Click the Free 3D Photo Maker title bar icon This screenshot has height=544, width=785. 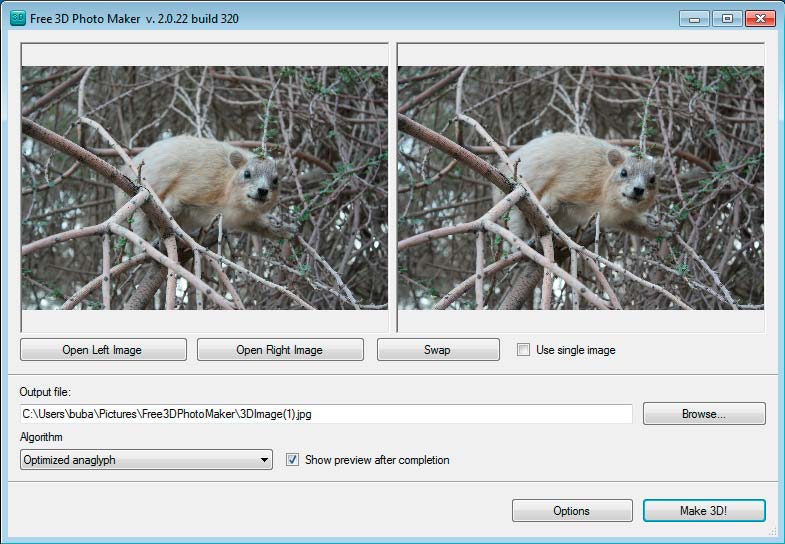click(18, 19)
